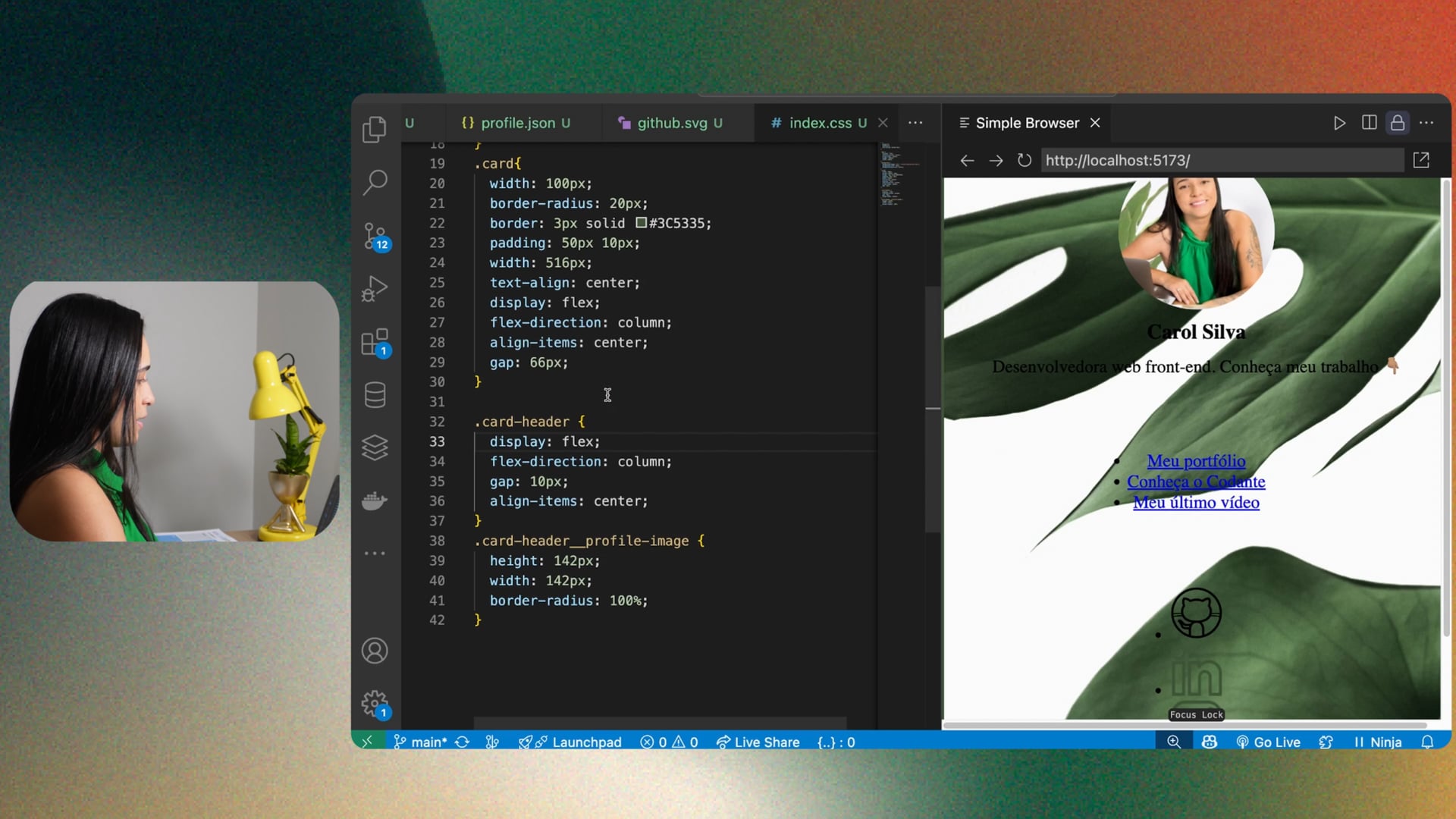Screen dimensions: 1456x819
Task: Click the Meu portfólio link
Action: point(1196,461)
